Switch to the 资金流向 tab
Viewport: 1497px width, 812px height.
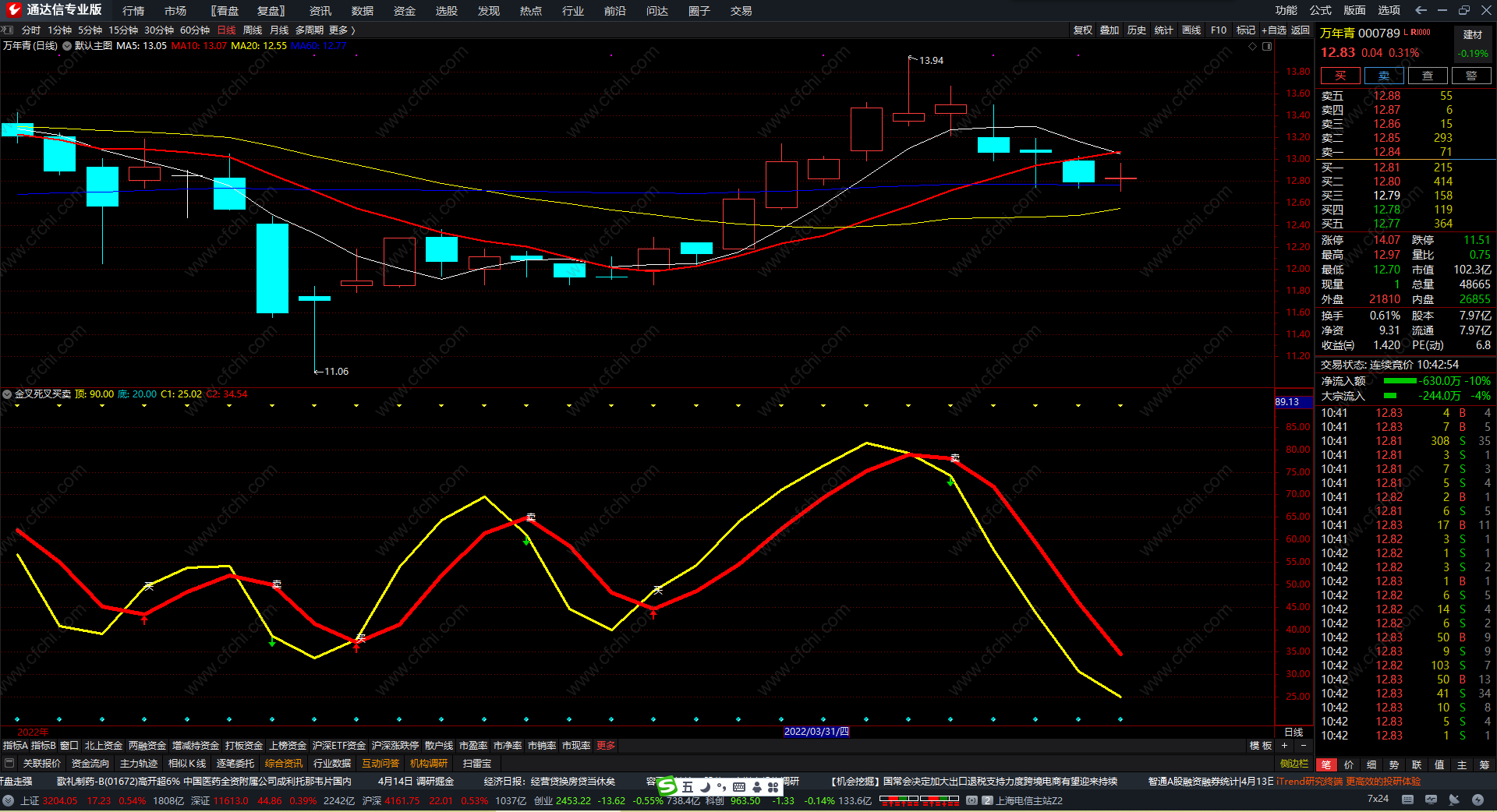[90, 764]
